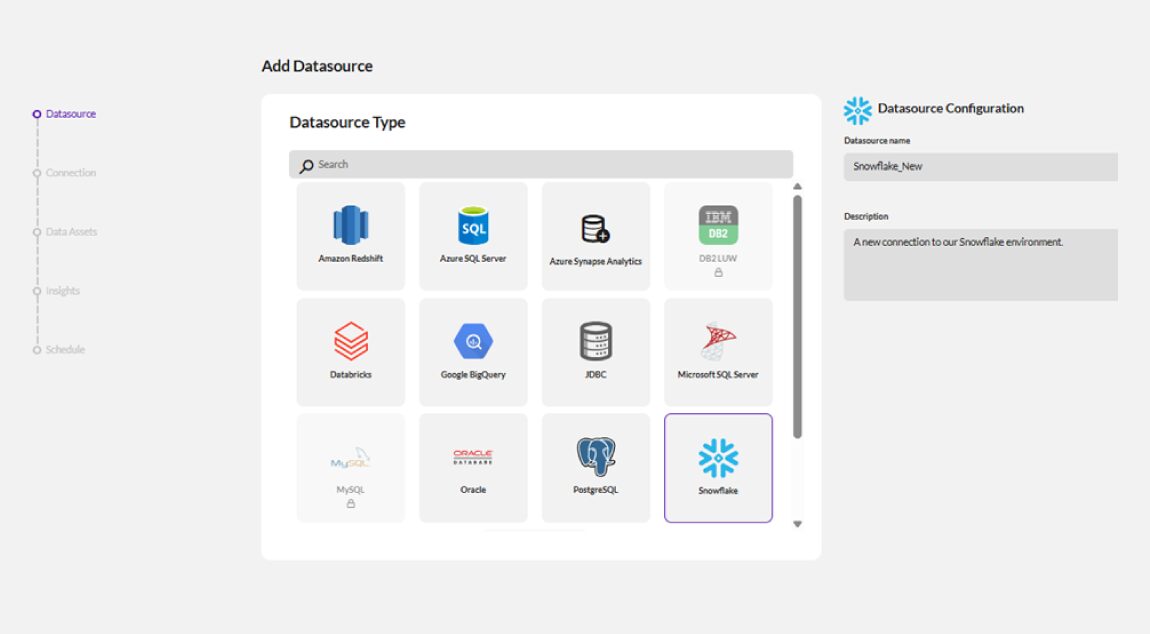Click the Snowflake label text

(x=718, y=490)
